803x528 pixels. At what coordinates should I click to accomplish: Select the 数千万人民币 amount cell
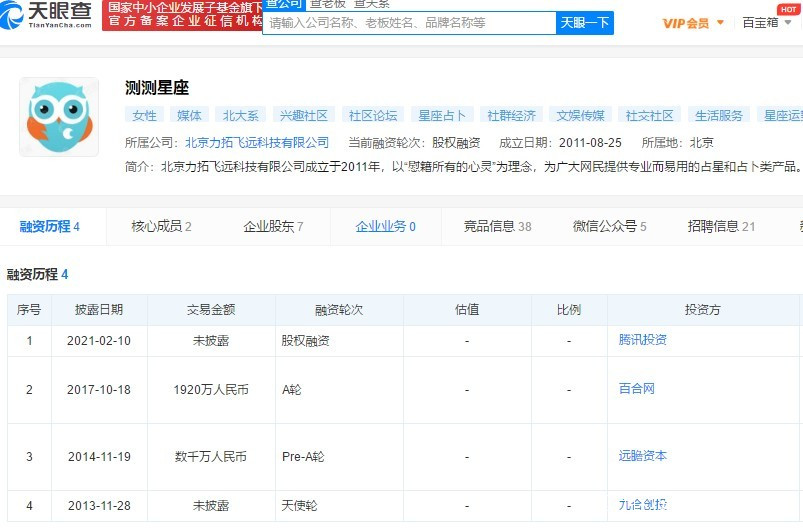(x=211, y=457)
